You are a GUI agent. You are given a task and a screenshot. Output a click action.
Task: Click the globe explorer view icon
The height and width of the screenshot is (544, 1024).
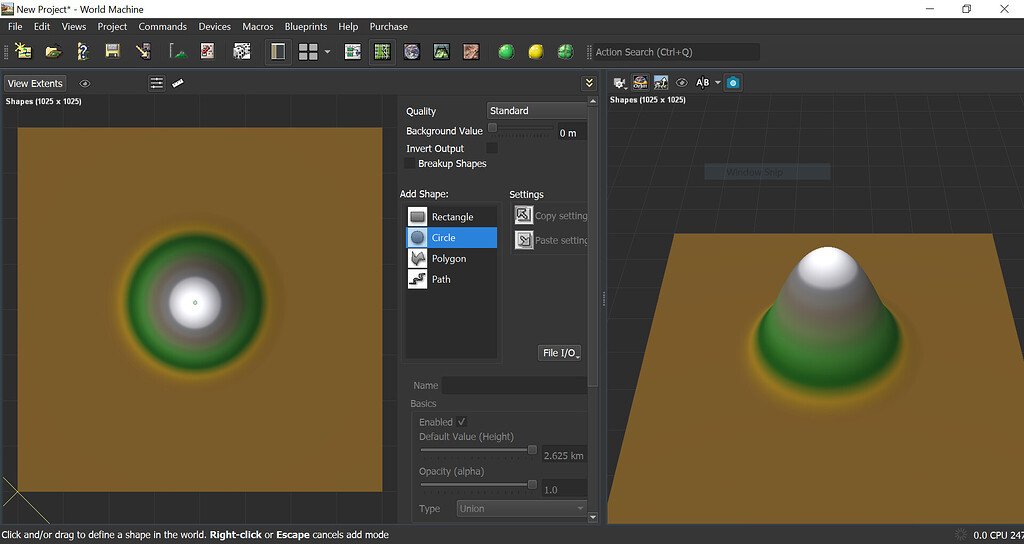coord(411,52)
